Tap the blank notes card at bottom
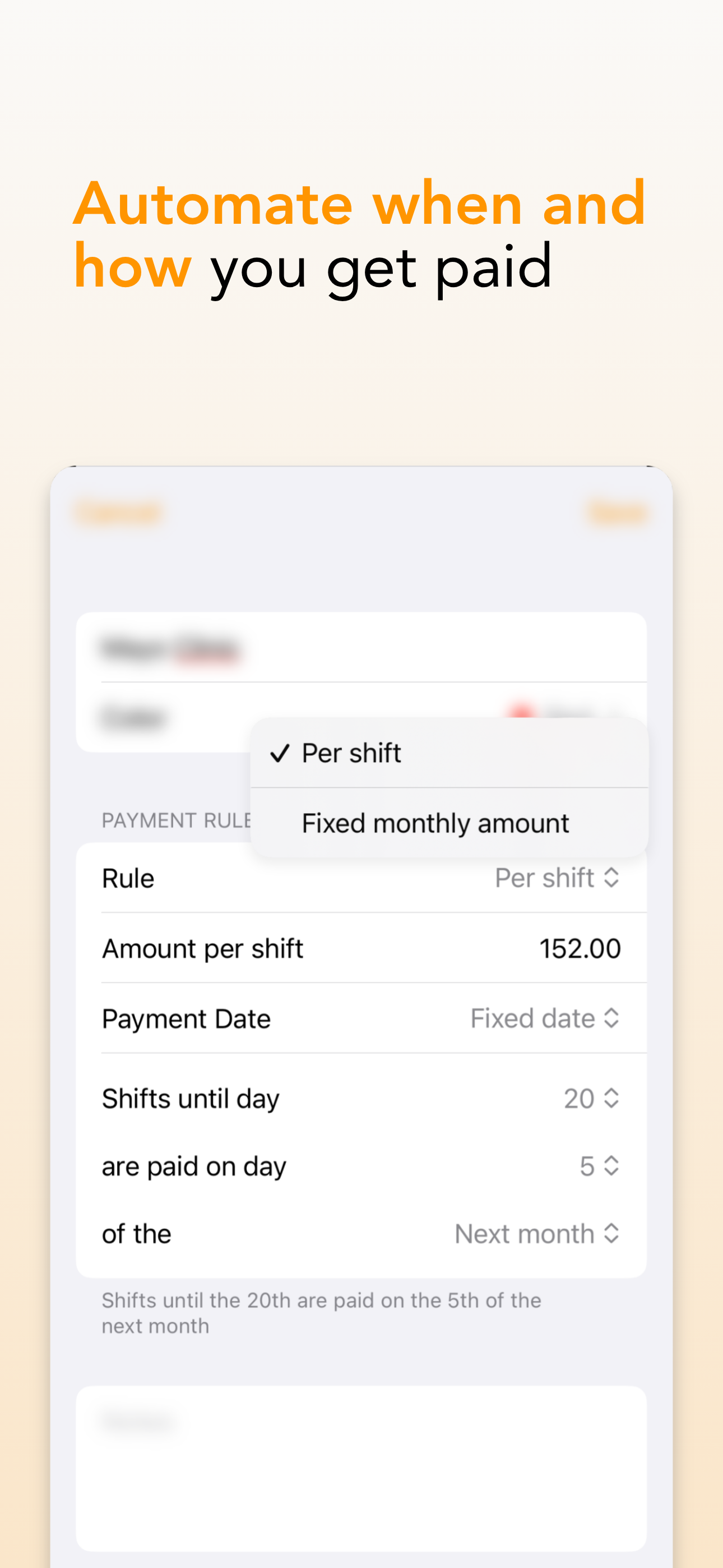 (x=361, y=1469)
